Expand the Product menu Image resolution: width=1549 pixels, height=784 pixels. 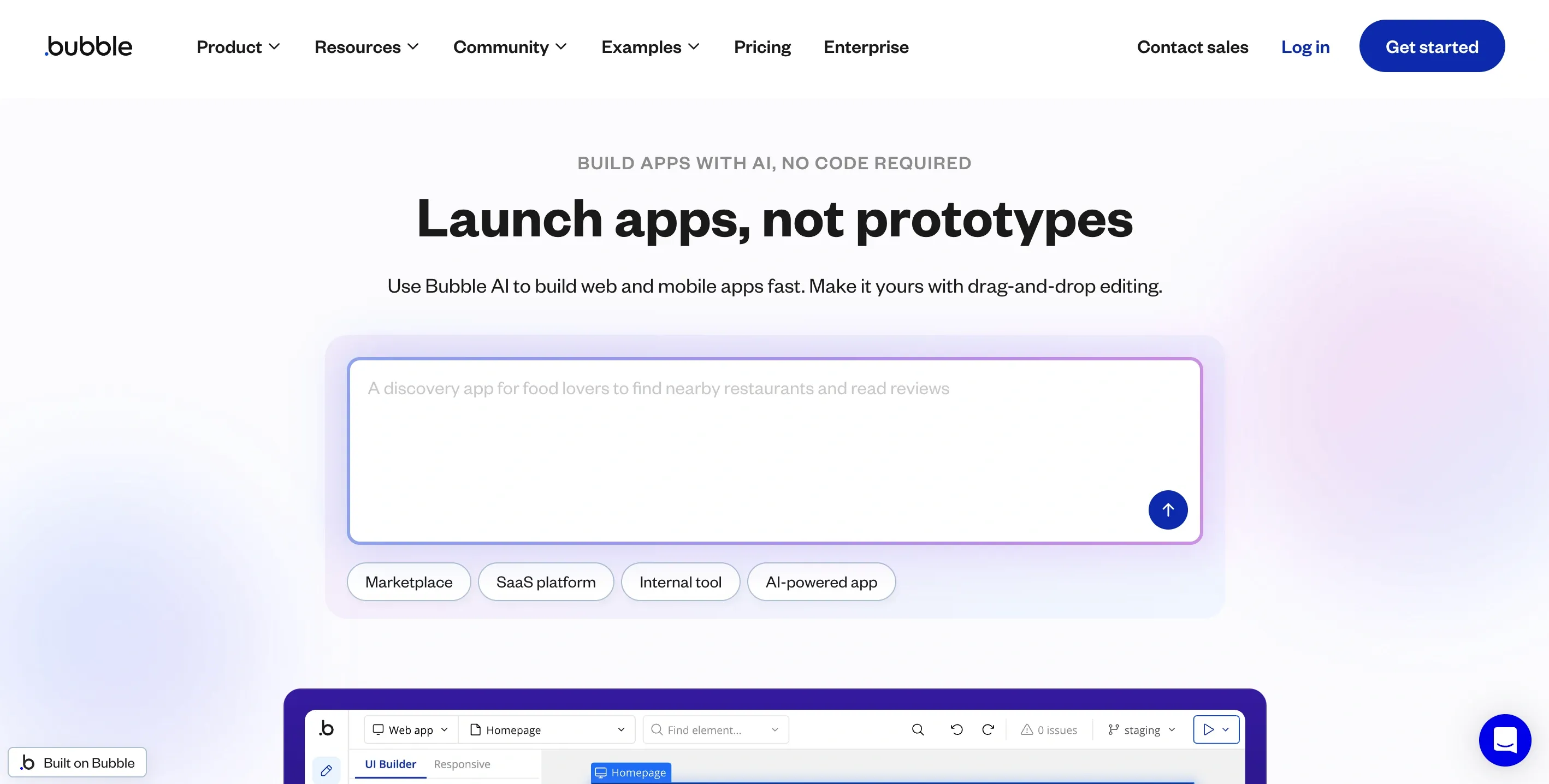click(x=238, y=47)
